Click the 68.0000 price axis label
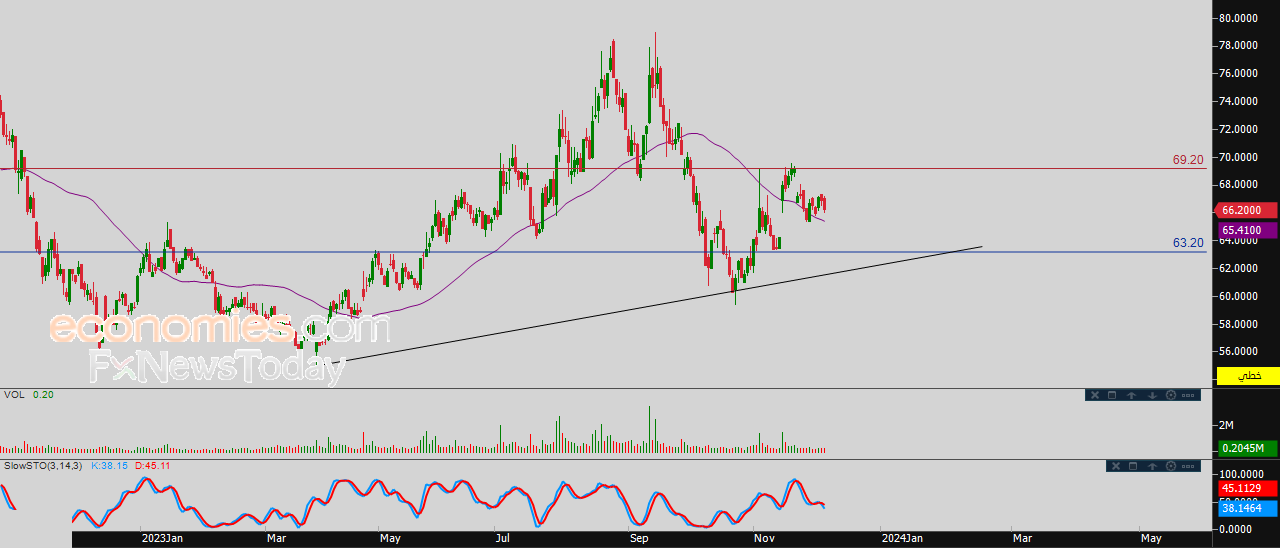Viewport: 1280px width, 548px height. pyautogui.click(x=1237, y=185)
